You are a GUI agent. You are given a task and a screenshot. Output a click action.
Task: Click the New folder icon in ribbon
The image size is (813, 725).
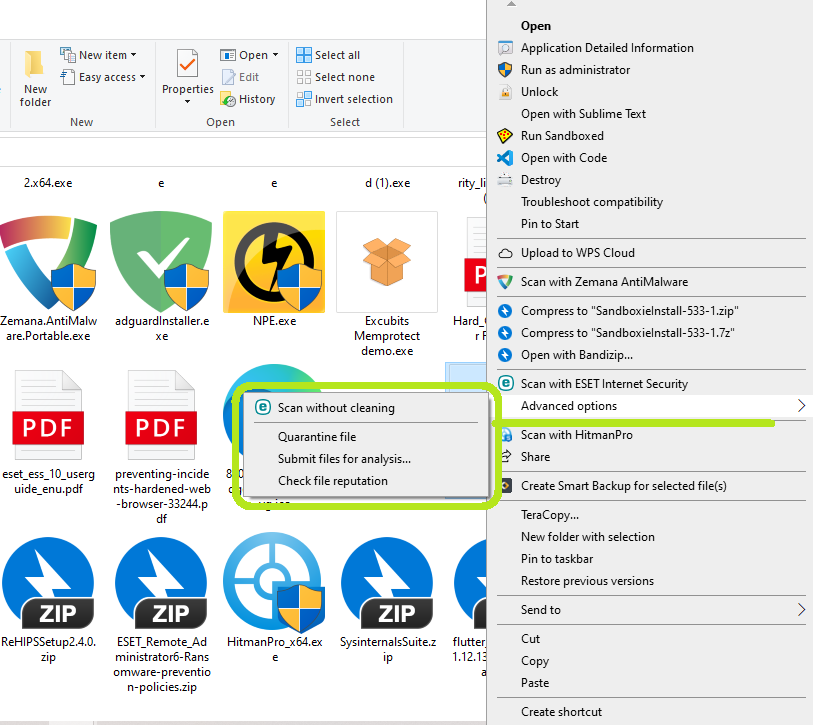pos(35,78)
